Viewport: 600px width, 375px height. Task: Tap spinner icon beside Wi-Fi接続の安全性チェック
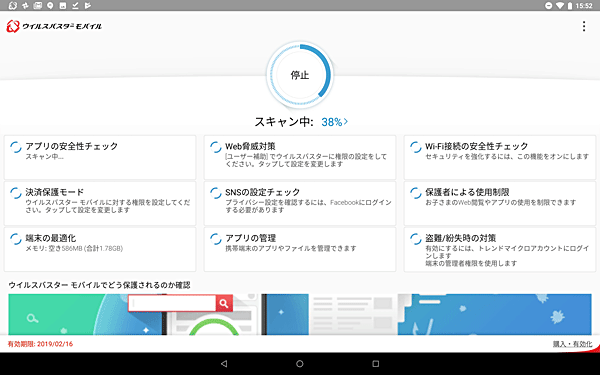[416, 147]
